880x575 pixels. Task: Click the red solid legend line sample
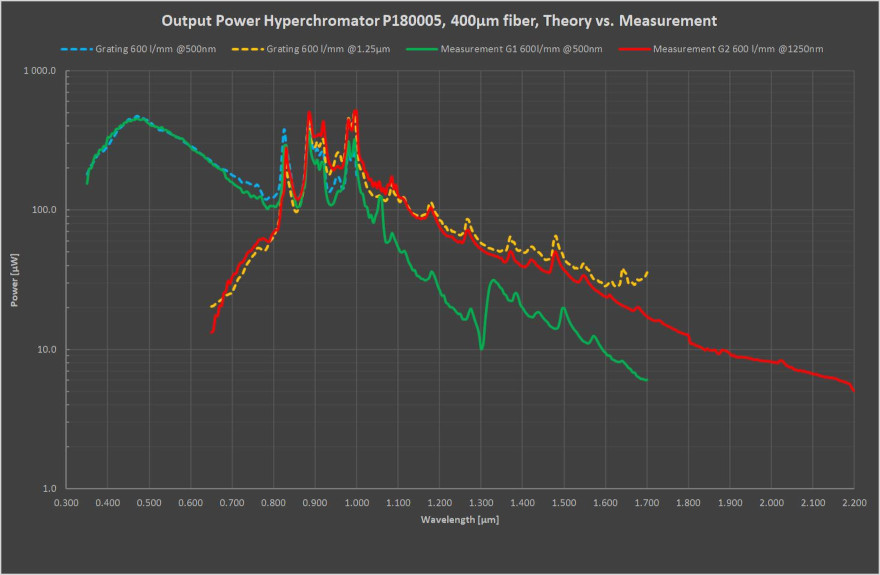click(634, 49)
